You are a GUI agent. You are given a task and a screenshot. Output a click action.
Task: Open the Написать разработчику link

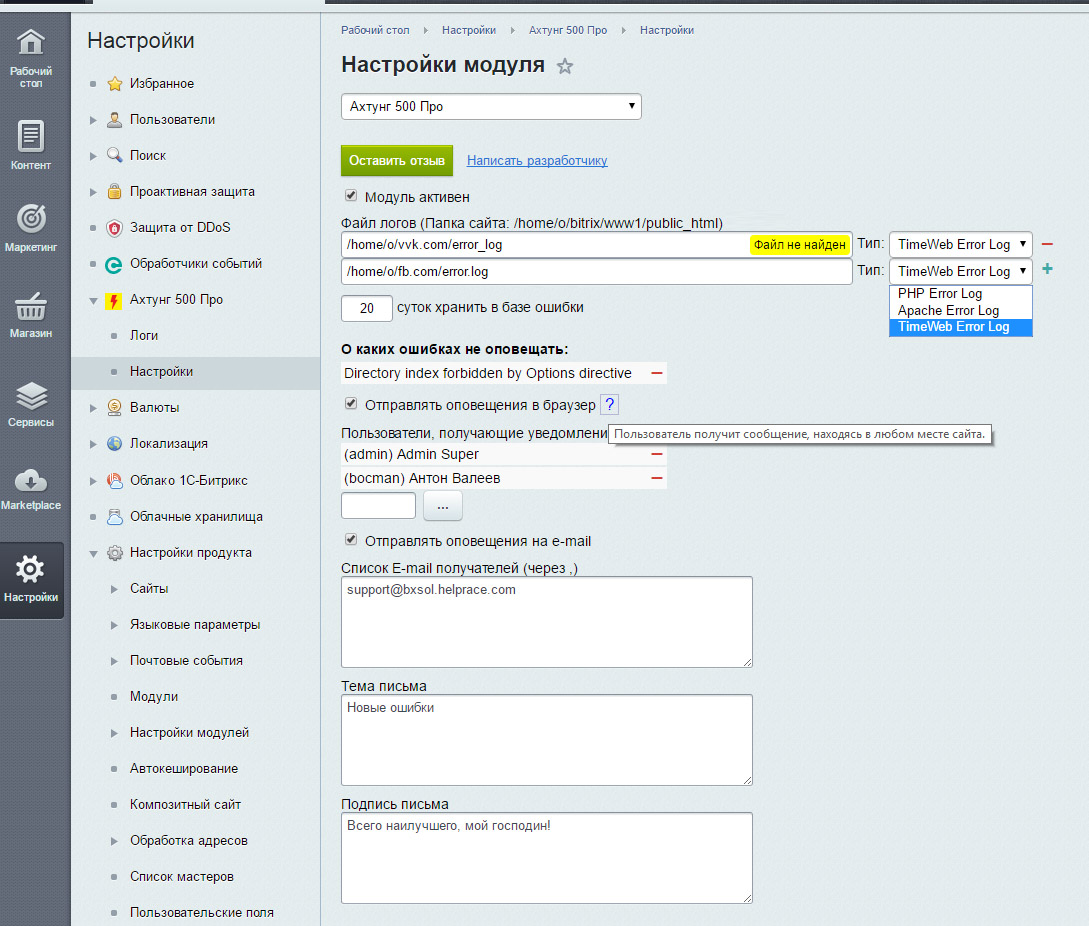(x=537, y=160)
